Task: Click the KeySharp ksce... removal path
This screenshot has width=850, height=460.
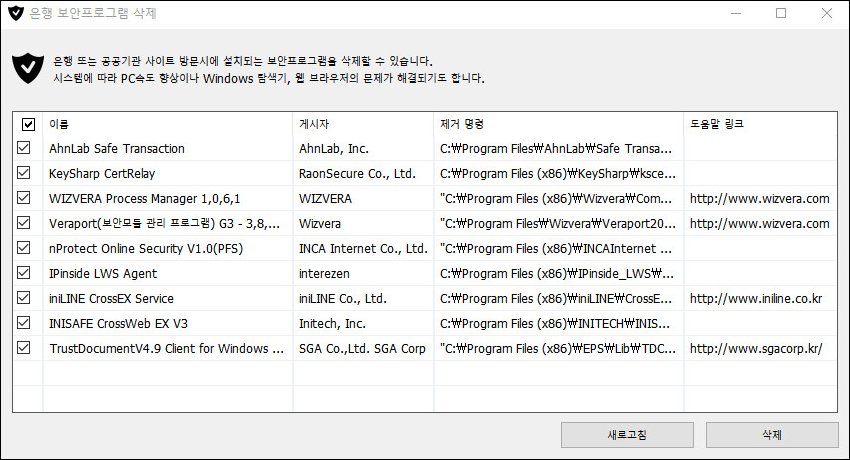Action: [x=558, y=173]
